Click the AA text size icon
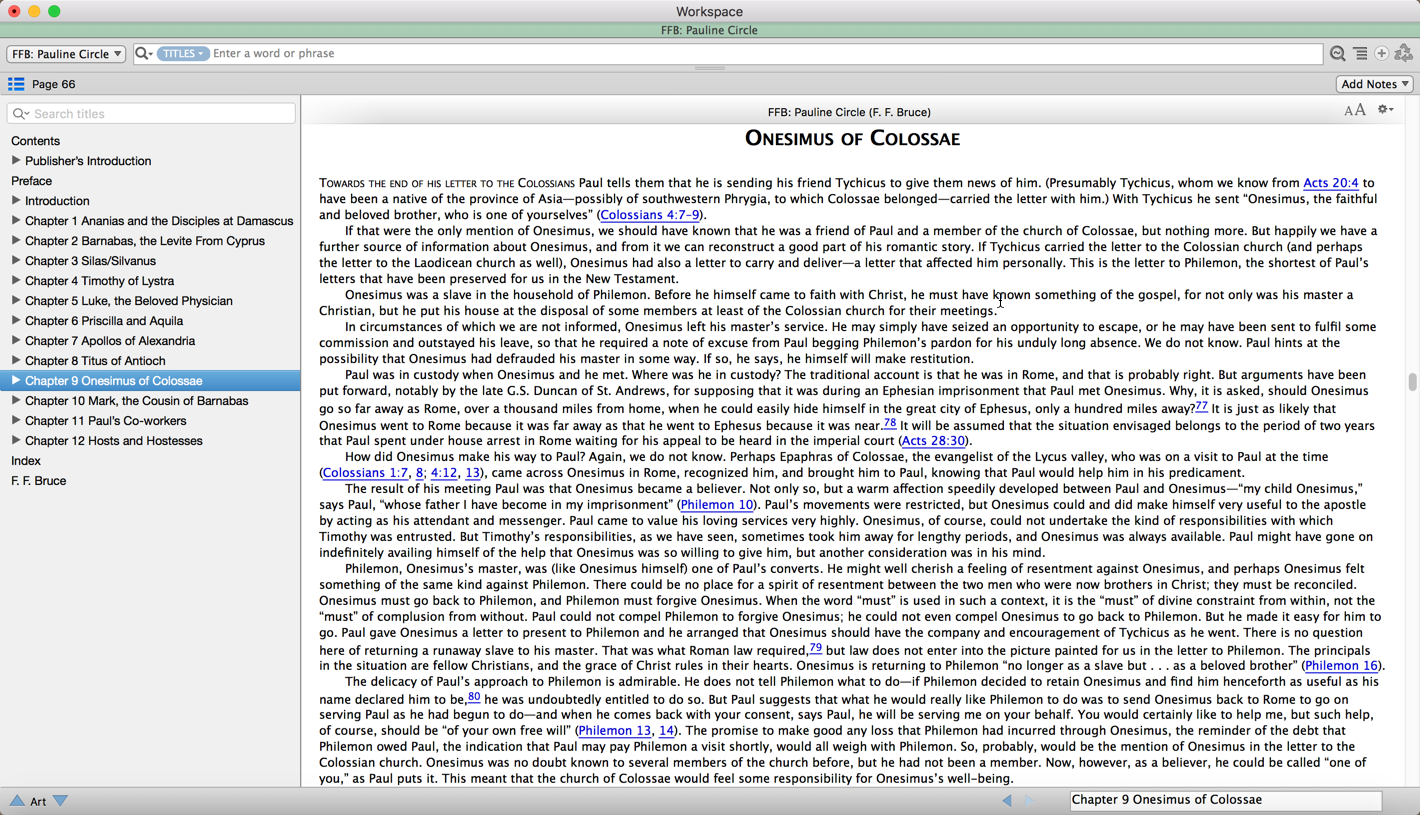 (x=1355, y=111)
